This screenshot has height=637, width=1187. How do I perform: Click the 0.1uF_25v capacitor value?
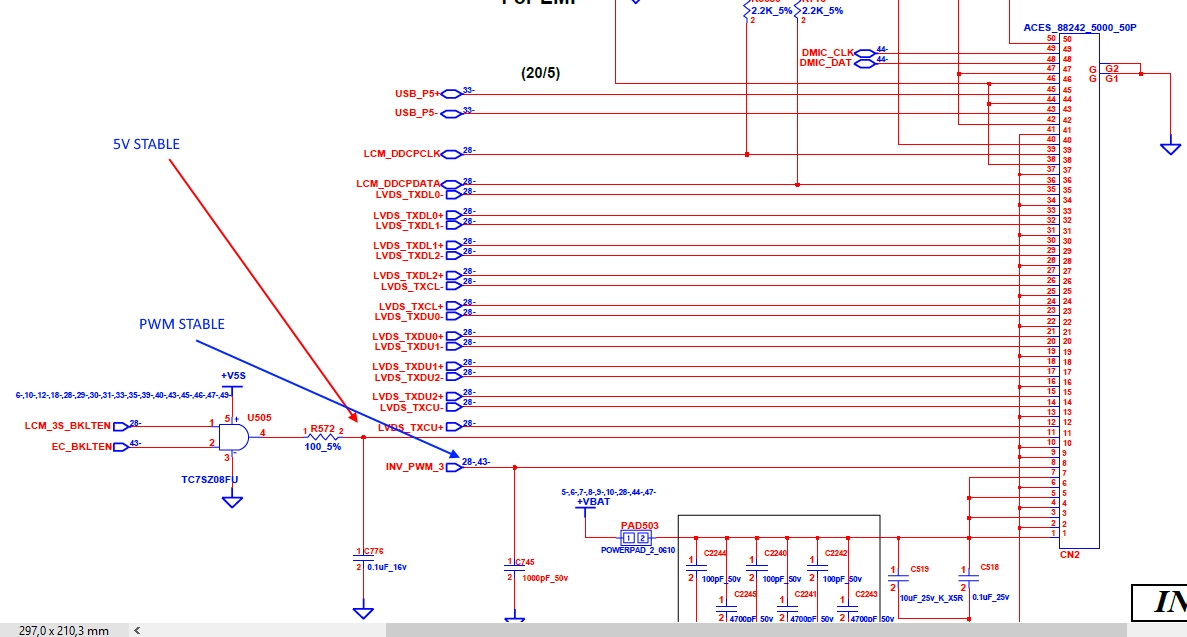click(990, 597)
